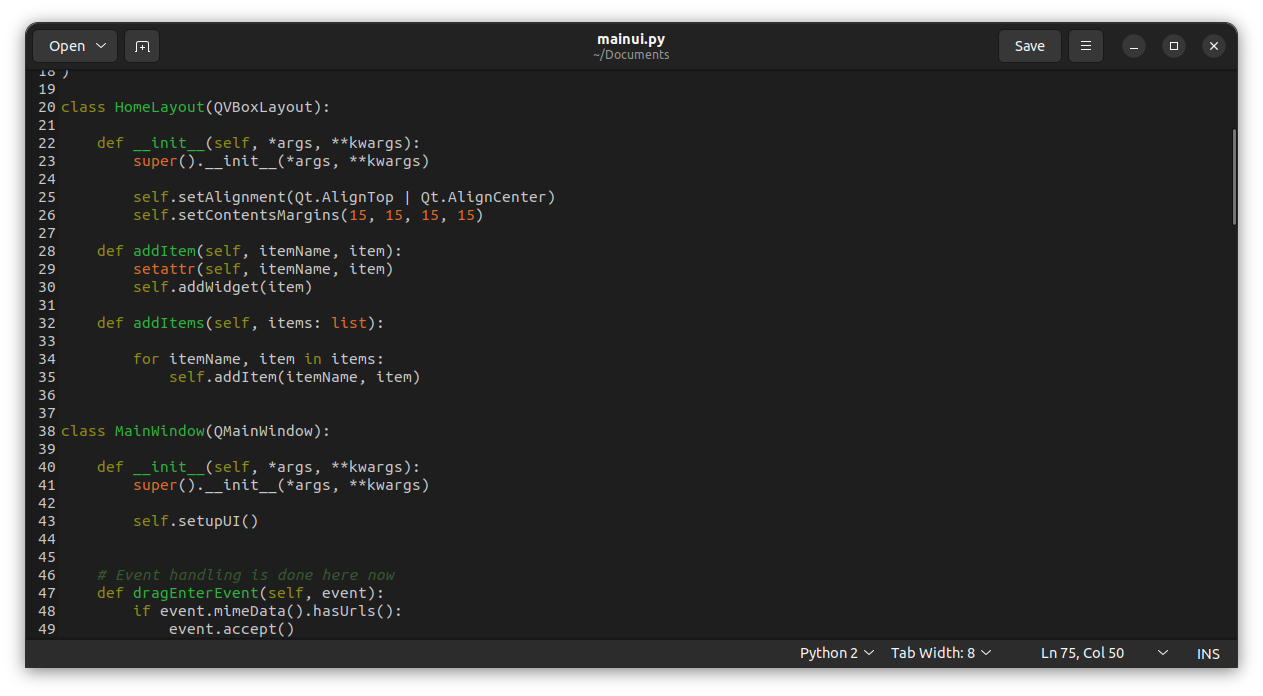The width and height of the screenshot is (1263, 696).
Task: Click the mainui.py title in the header
Action: point(631,39)
